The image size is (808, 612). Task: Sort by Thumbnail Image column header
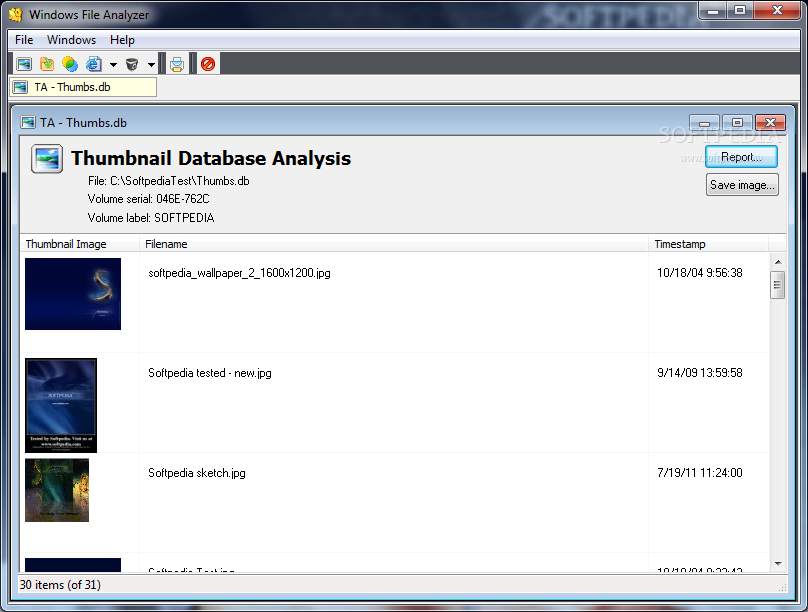click(x=80, y=244)
